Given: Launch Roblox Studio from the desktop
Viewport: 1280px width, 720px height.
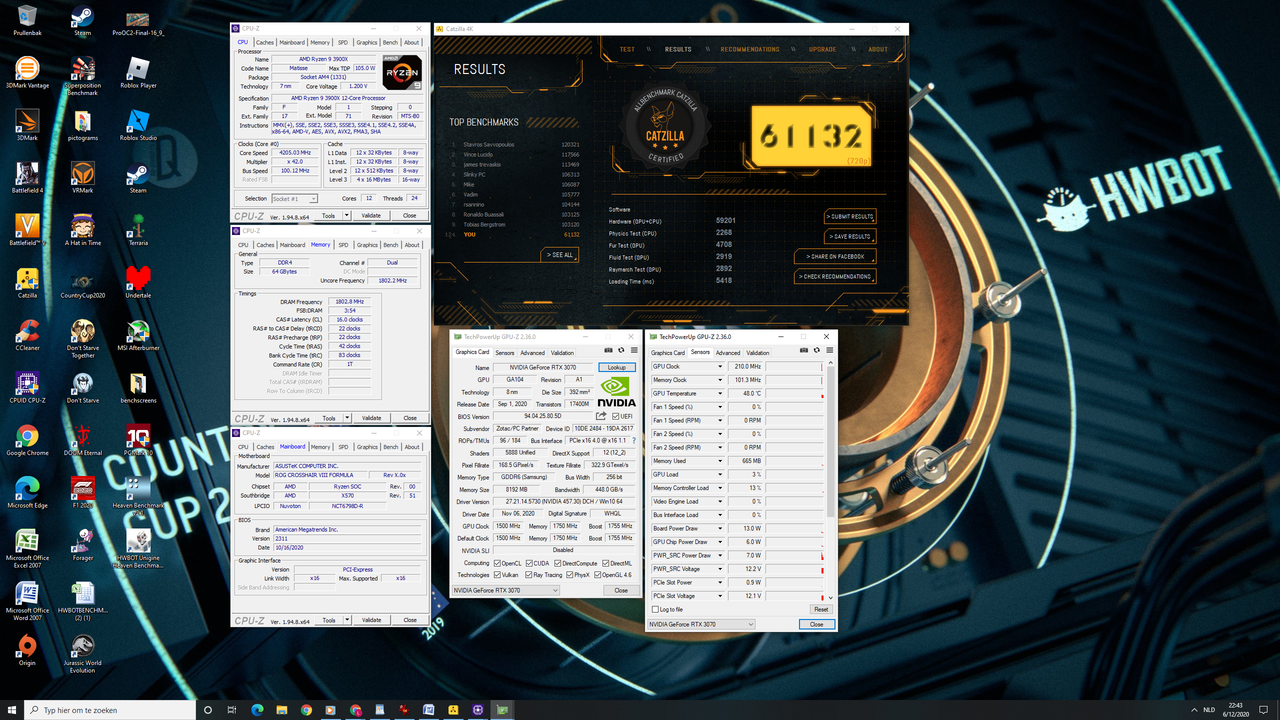Looking at the screenshot, I should click(138, 124).
